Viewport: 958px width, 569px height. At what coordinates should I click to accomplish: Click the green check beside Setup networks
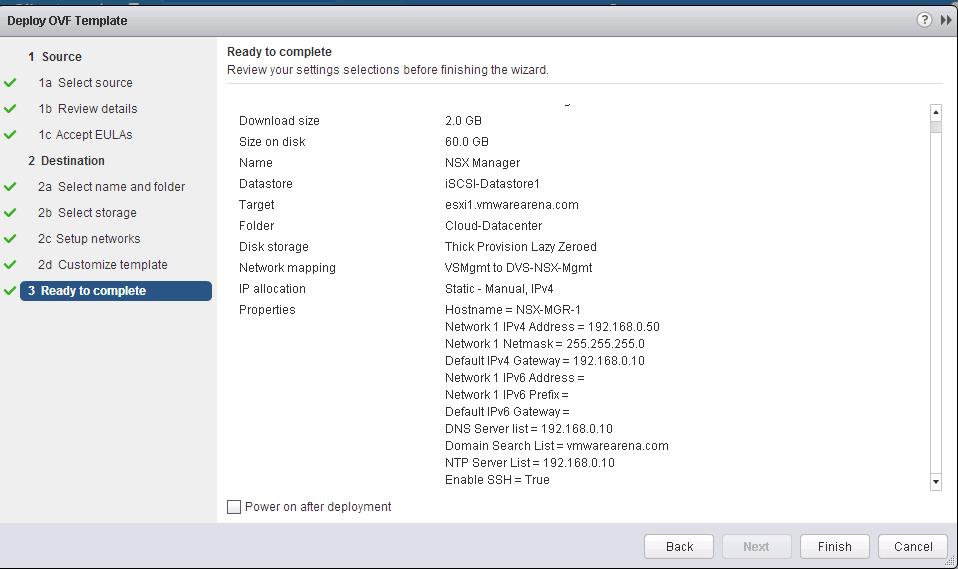(x=10, y=238)
